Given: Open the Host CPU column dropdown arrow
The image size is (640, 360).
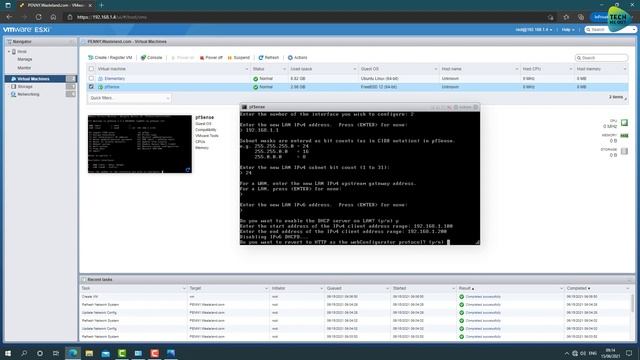Looking at the screenshot, I should [x=571, y=69].
